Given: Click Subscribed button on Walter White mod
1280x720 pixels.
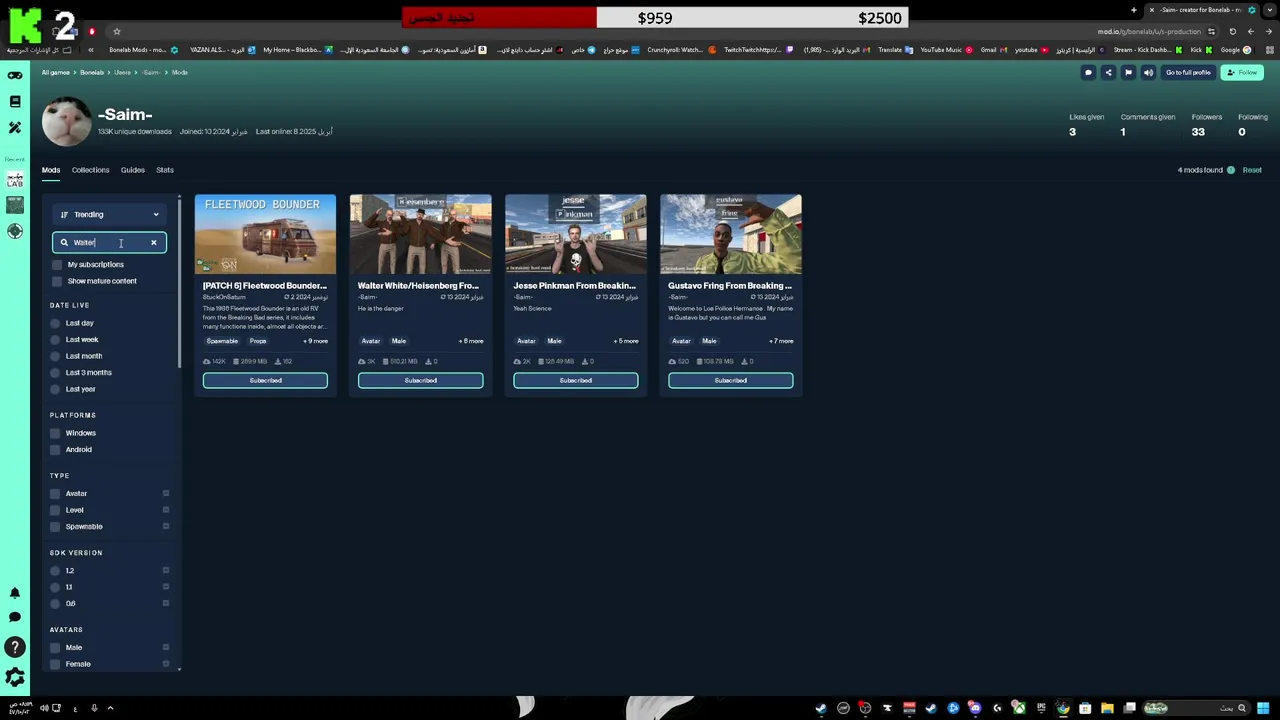Looking at the screenshot, I should tap(420, 380).
